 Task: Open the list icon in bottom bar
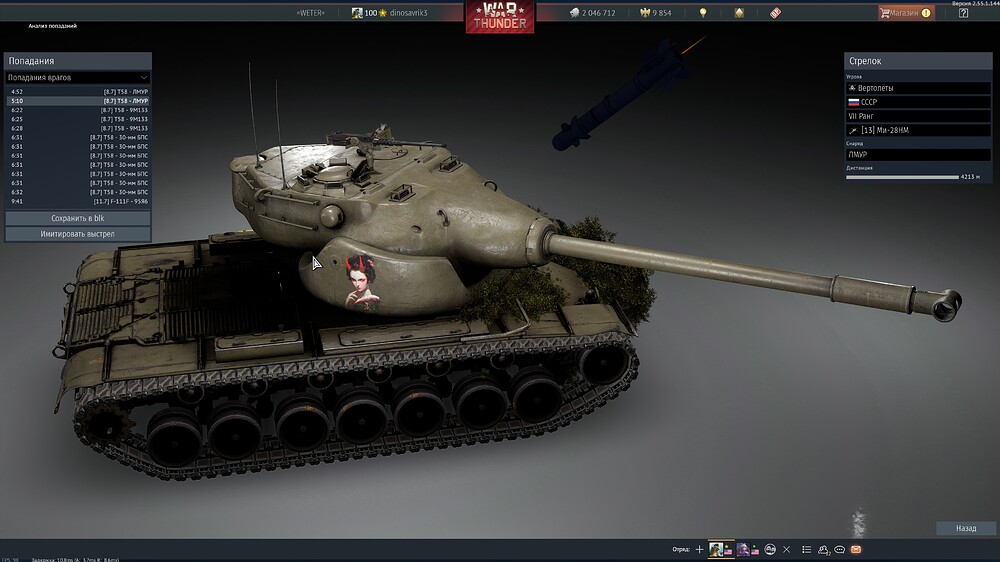pos(807,549)
